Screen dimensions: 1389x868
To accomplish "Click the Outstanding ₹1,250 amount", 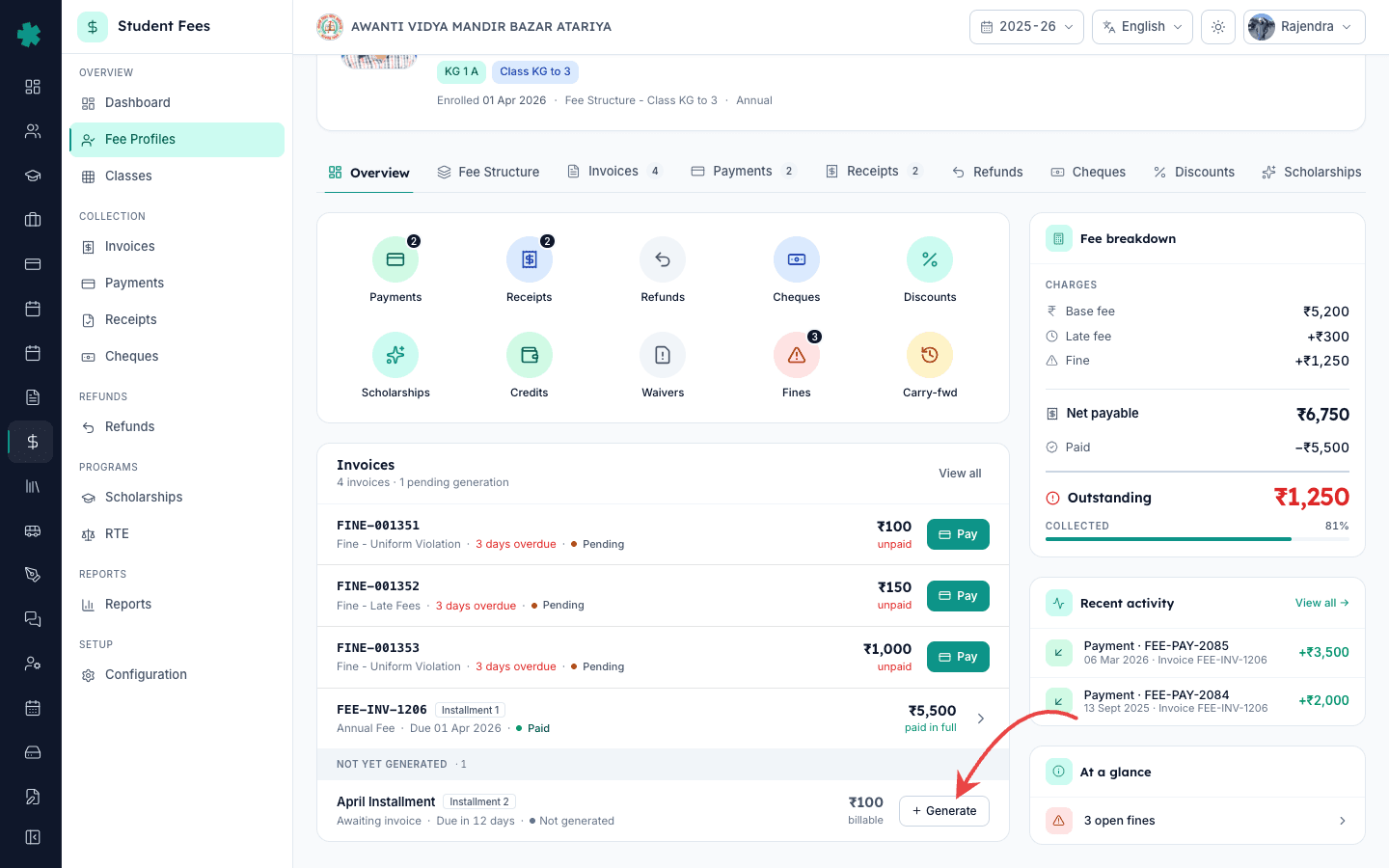I will pyautogui.click(x=1312, y=498).
